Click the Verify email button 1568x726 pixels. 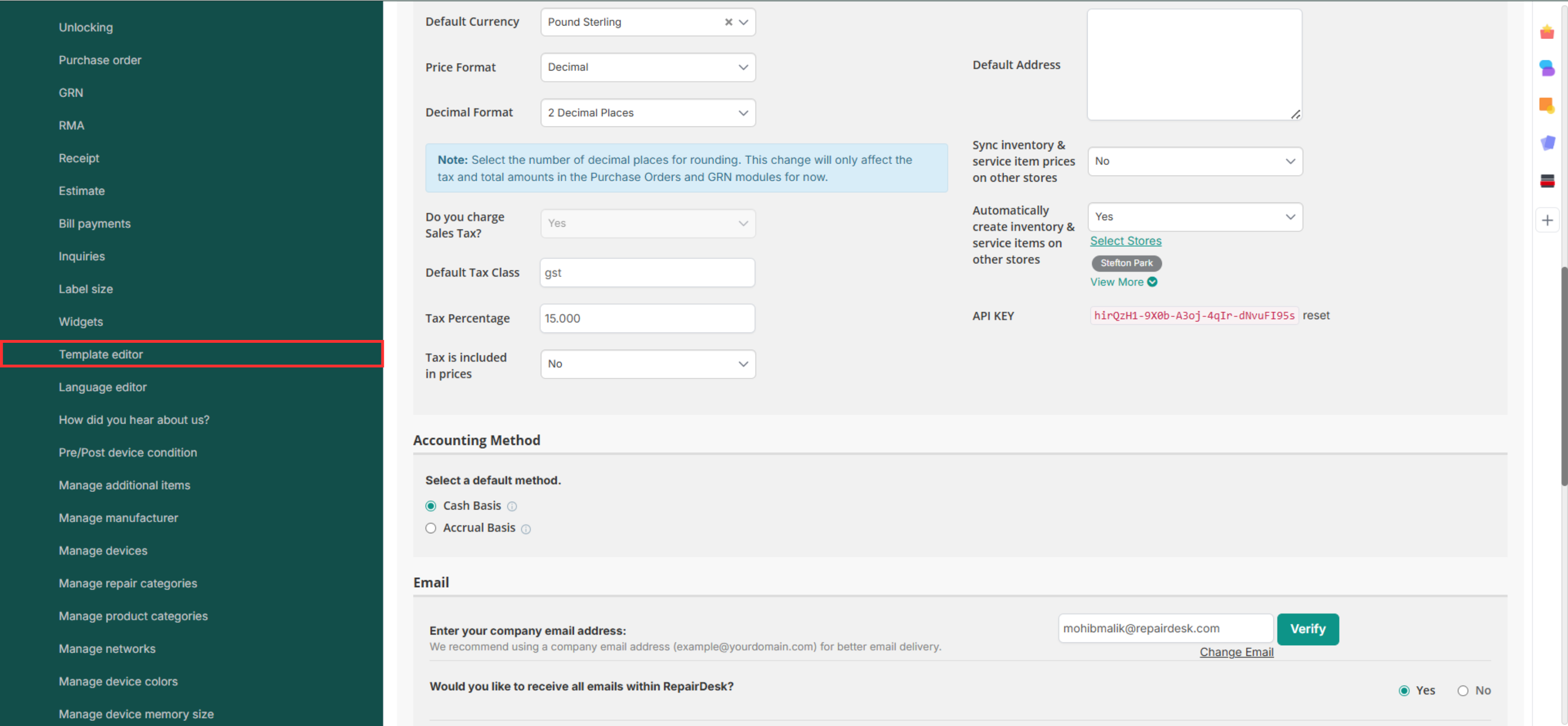[1307, 628]
